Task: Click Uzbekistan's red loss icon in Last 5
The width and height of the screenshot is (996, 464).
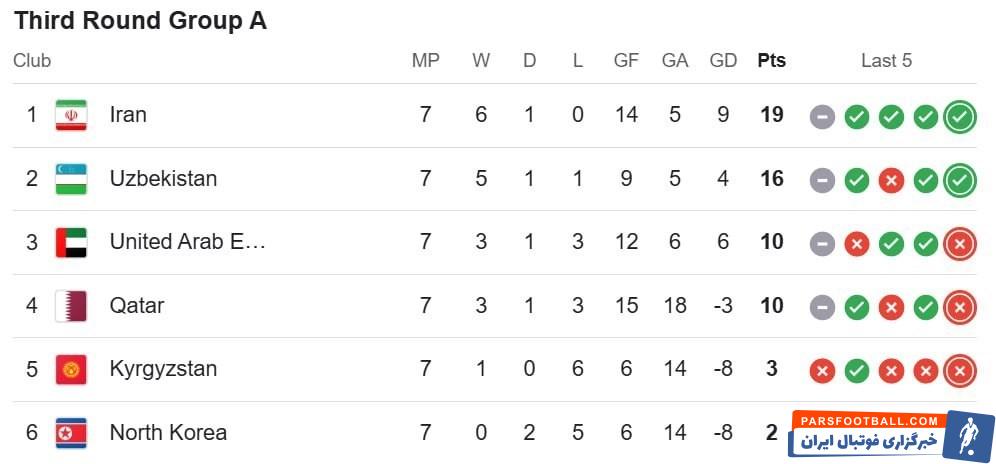Action: coord(891,181)
